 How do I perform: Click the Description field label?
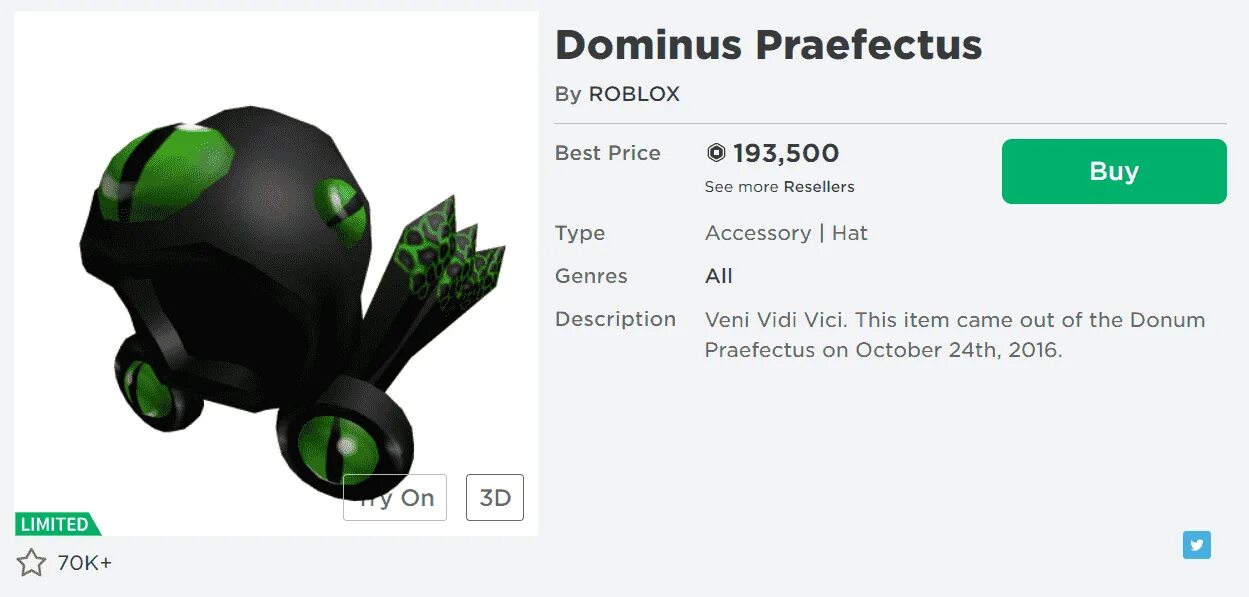pyautogui.click(x=615, y=319)
